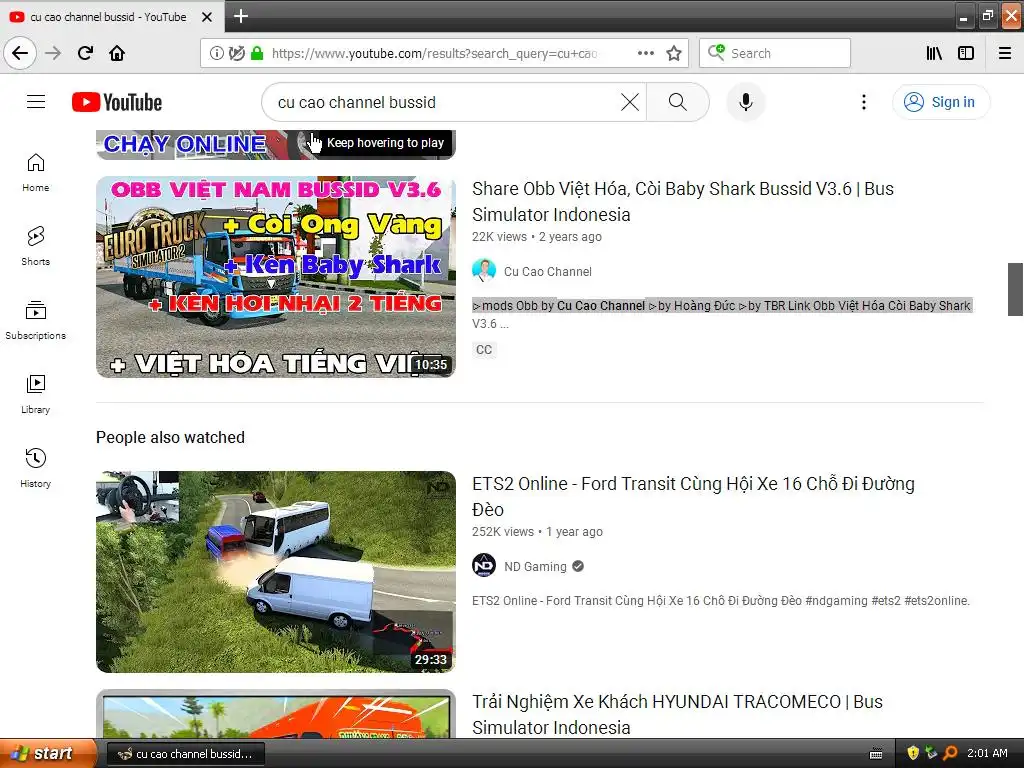This screenshot has height=768, width=1024.
Task: Open the ETS2 Online Ford Transit thumbnail
Action: pos(276,572)
